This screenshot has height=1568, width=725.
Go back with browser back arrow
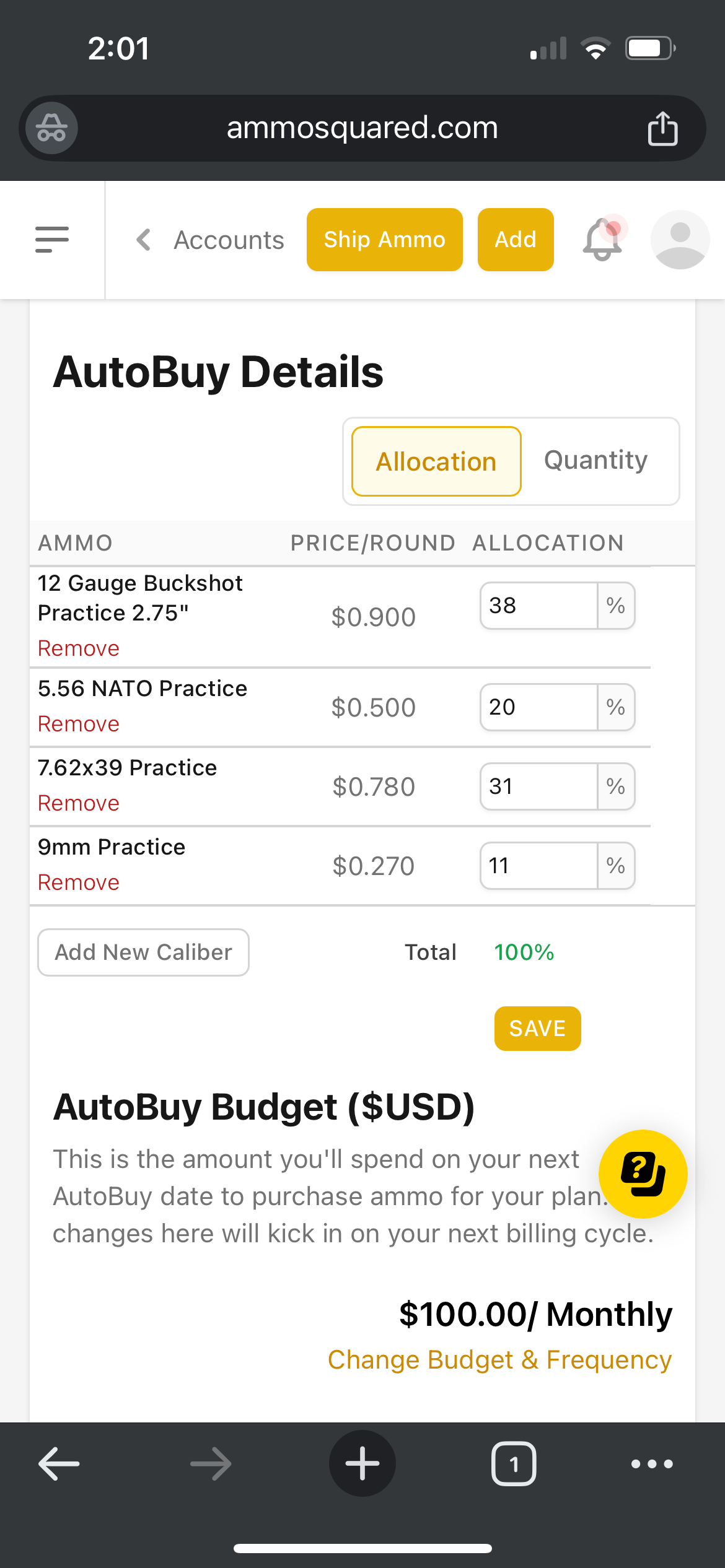pyautogui.click(x=59, y=1463)
